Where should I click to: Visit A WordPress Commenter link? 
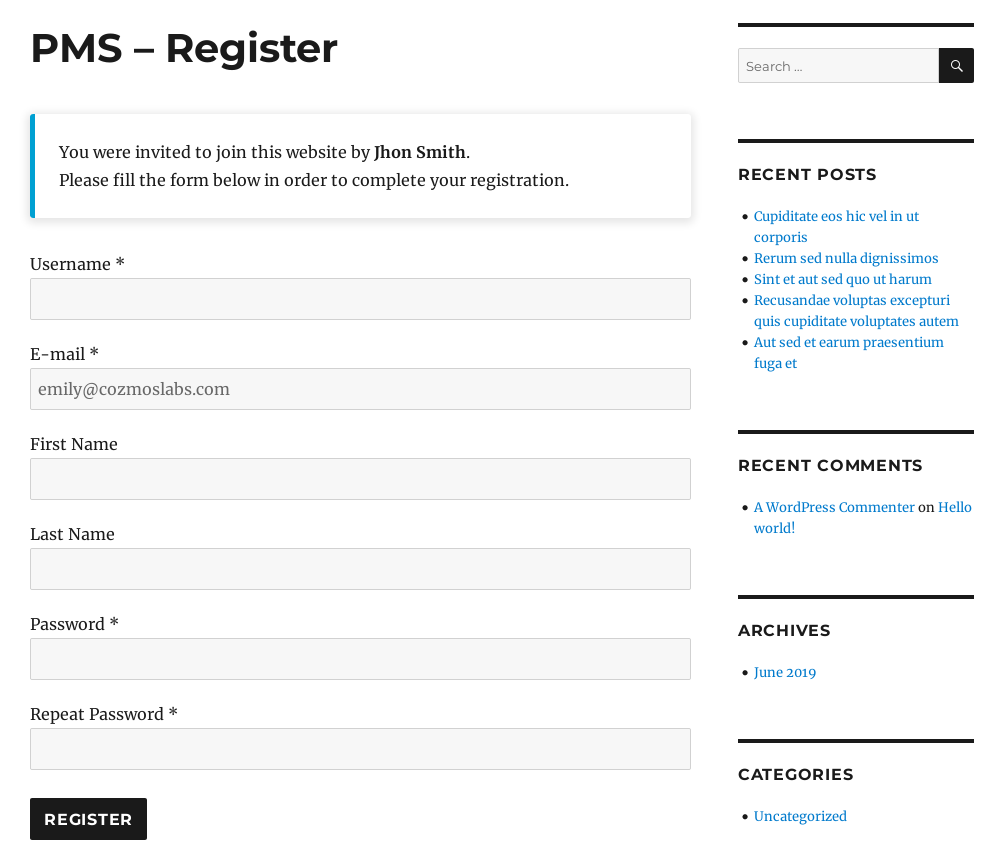(834, 507)
